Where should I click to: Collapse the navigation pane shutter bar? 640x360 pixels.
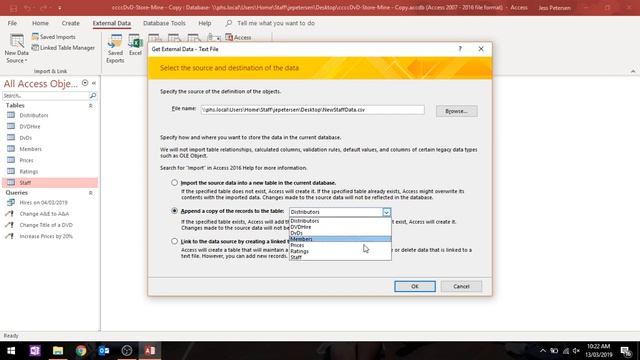94,83
